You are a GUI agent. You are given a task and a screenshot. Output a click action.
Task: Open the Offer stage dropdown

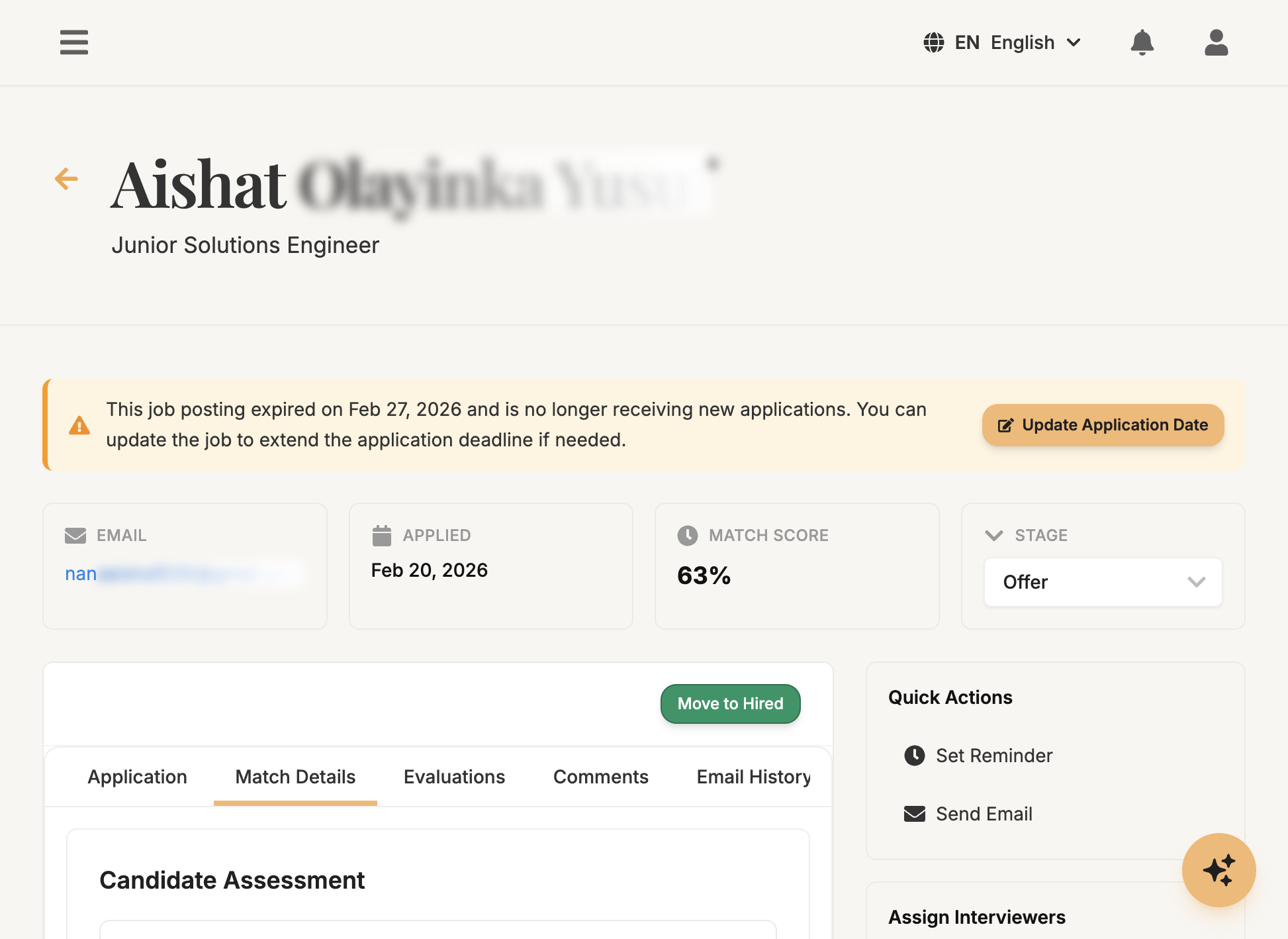coord(1103,582)
